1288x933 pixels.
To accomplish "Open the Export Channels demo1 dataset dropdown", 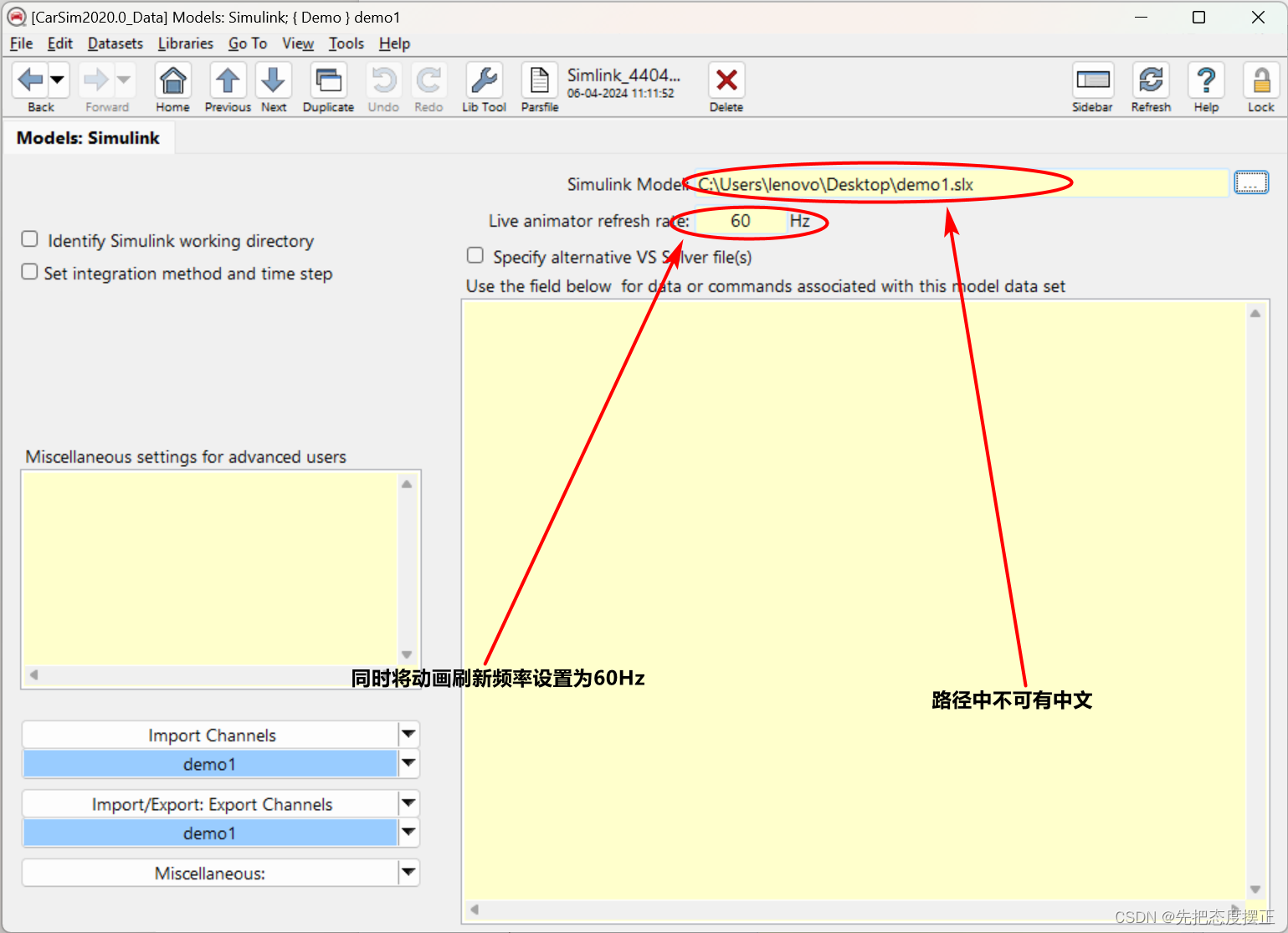I will click(x=408, y=833).
